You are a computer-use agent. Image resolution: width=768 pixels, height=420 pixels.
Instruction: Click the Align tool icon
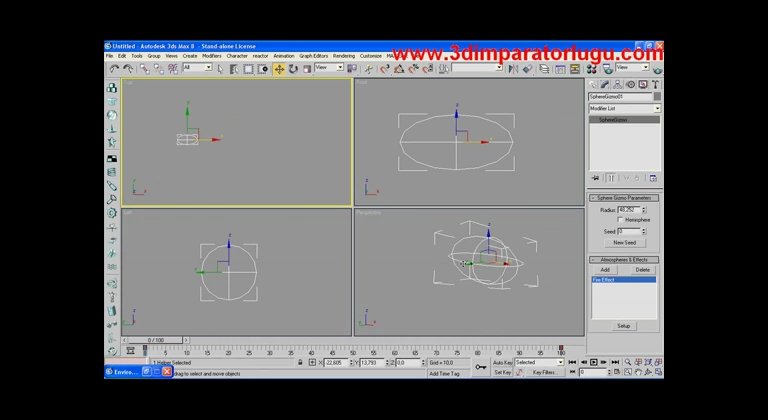527,69
